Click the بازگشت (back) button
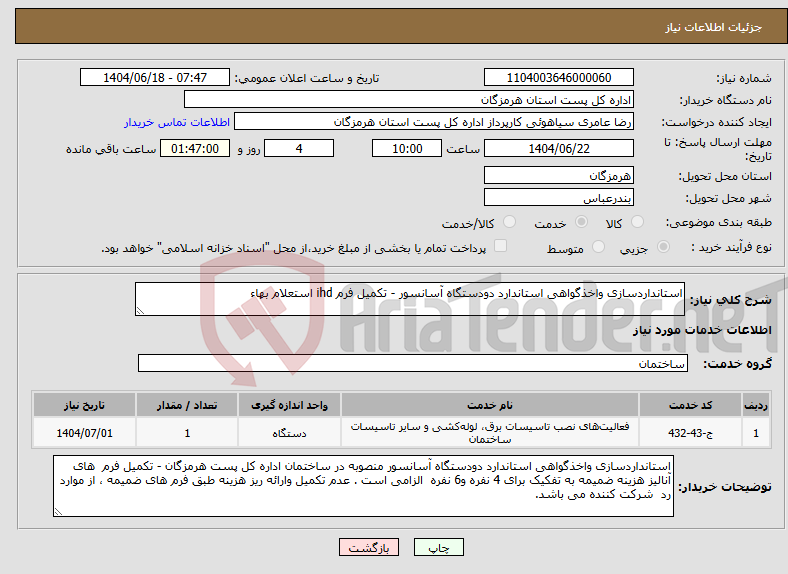The height and width of the screenshot is (574, 788). pyautogui.click(x=369, y=547)
